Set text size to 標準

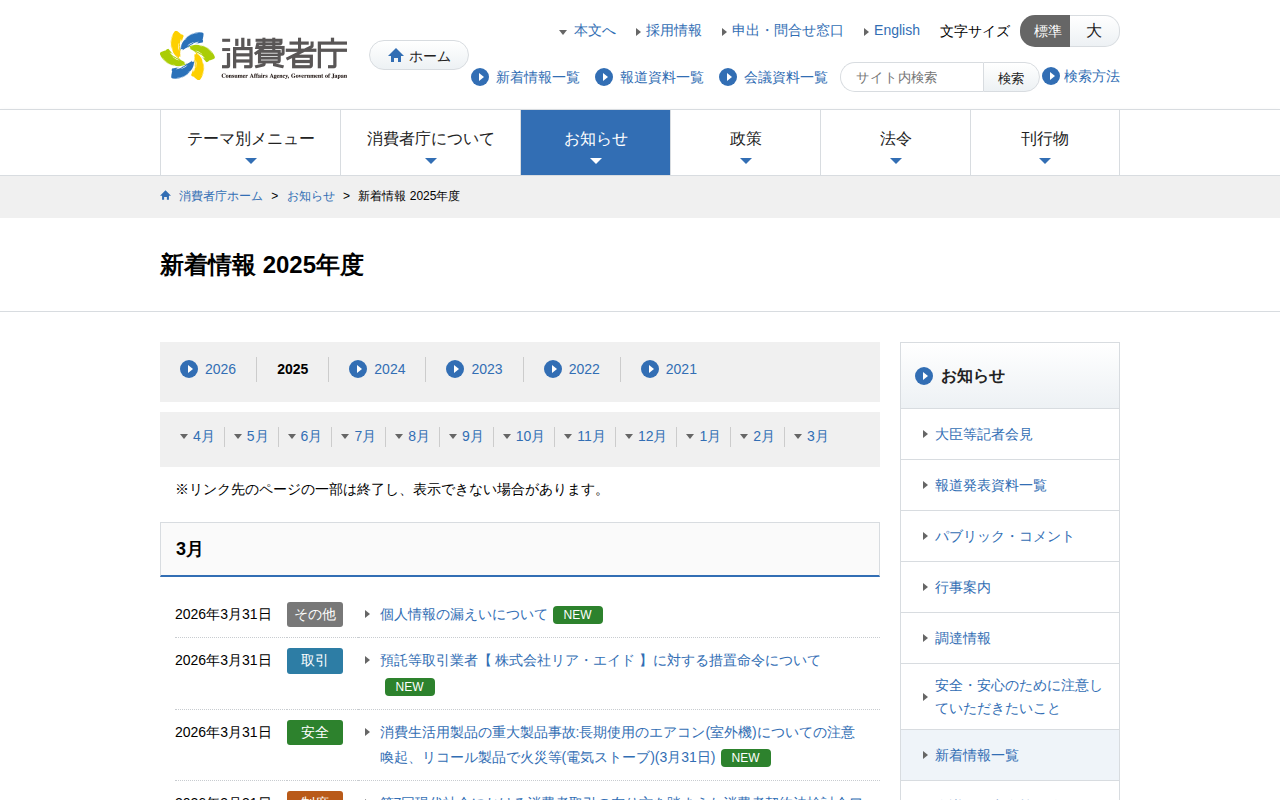(1046, 31)
